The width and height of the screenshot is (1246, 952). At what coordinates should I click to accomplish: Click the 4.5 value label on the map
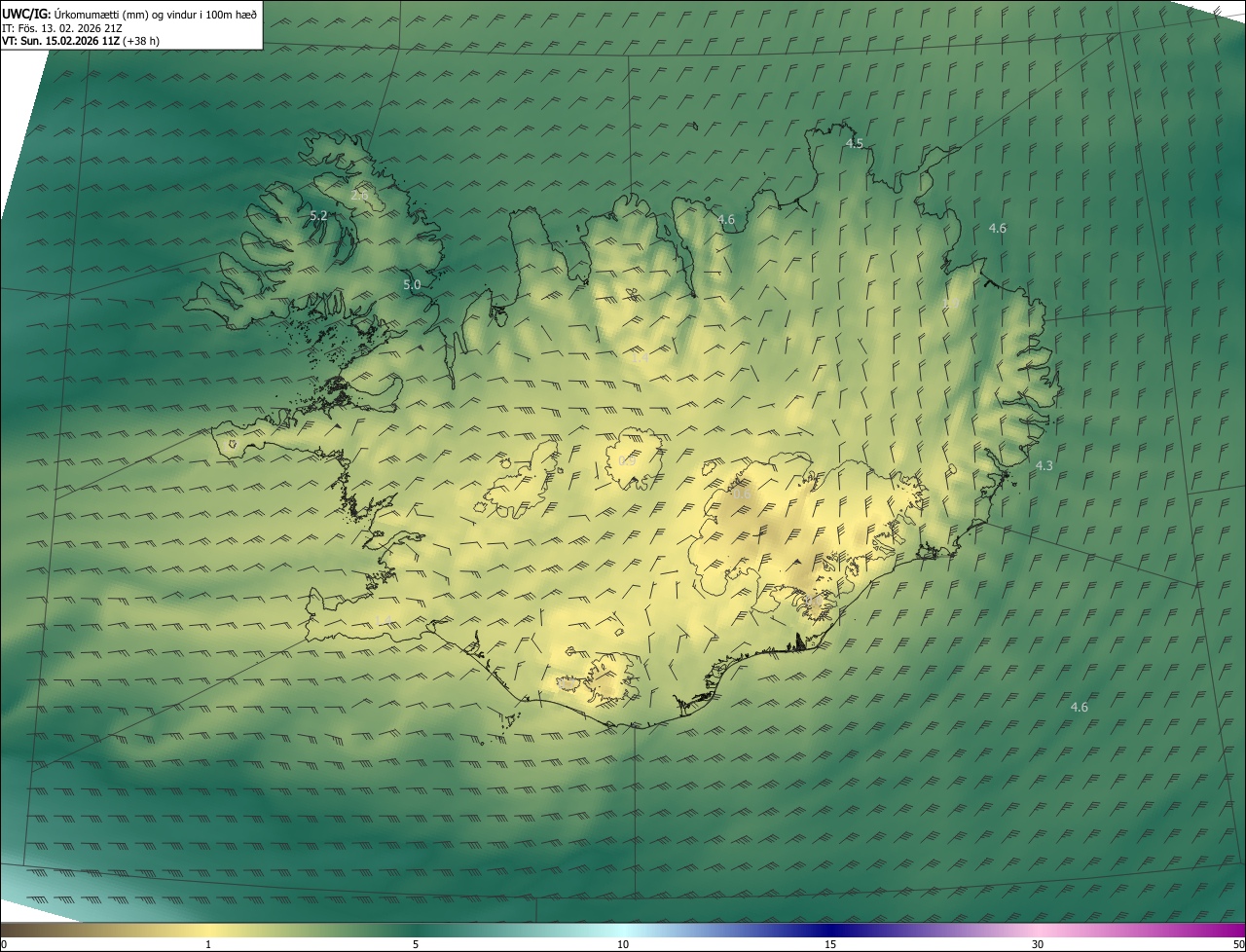[854, 143]
